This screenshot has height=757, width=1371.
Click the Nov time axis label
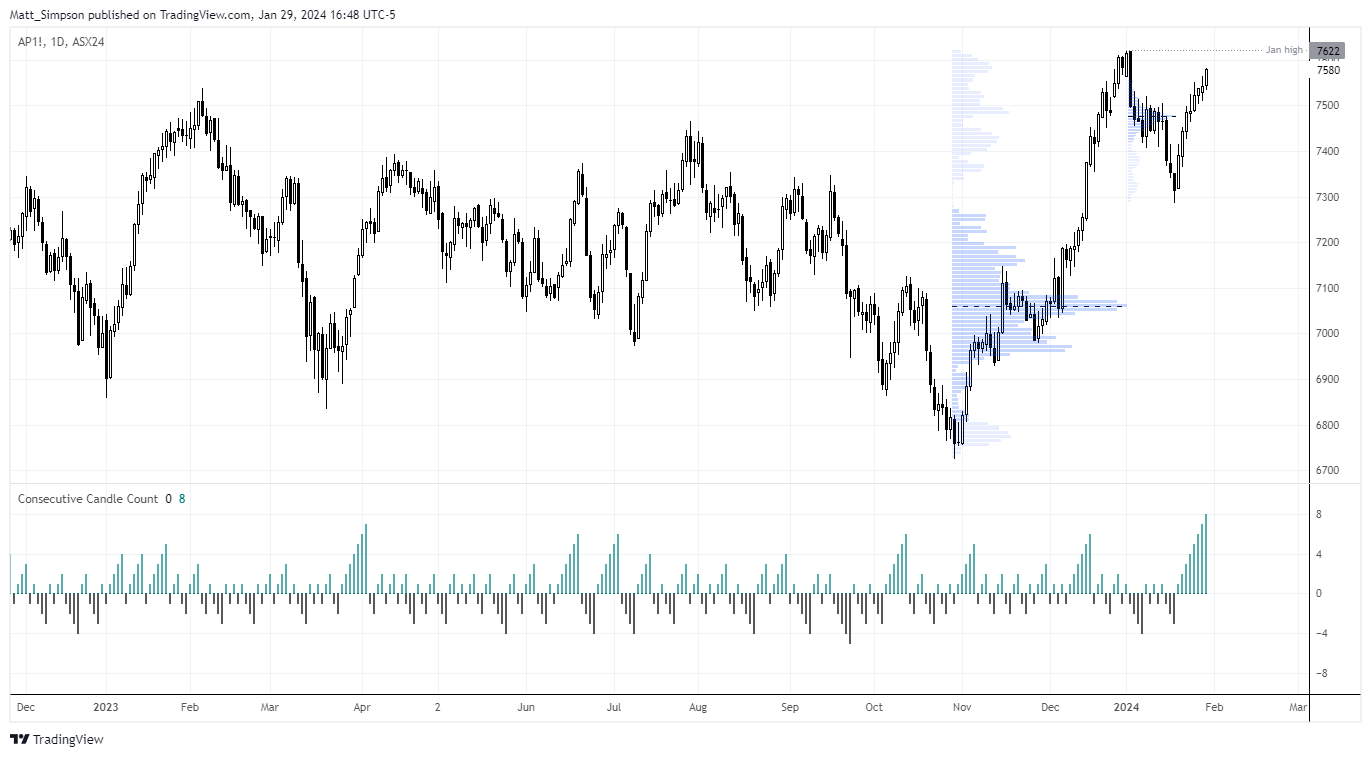click(x=960, y=707)
